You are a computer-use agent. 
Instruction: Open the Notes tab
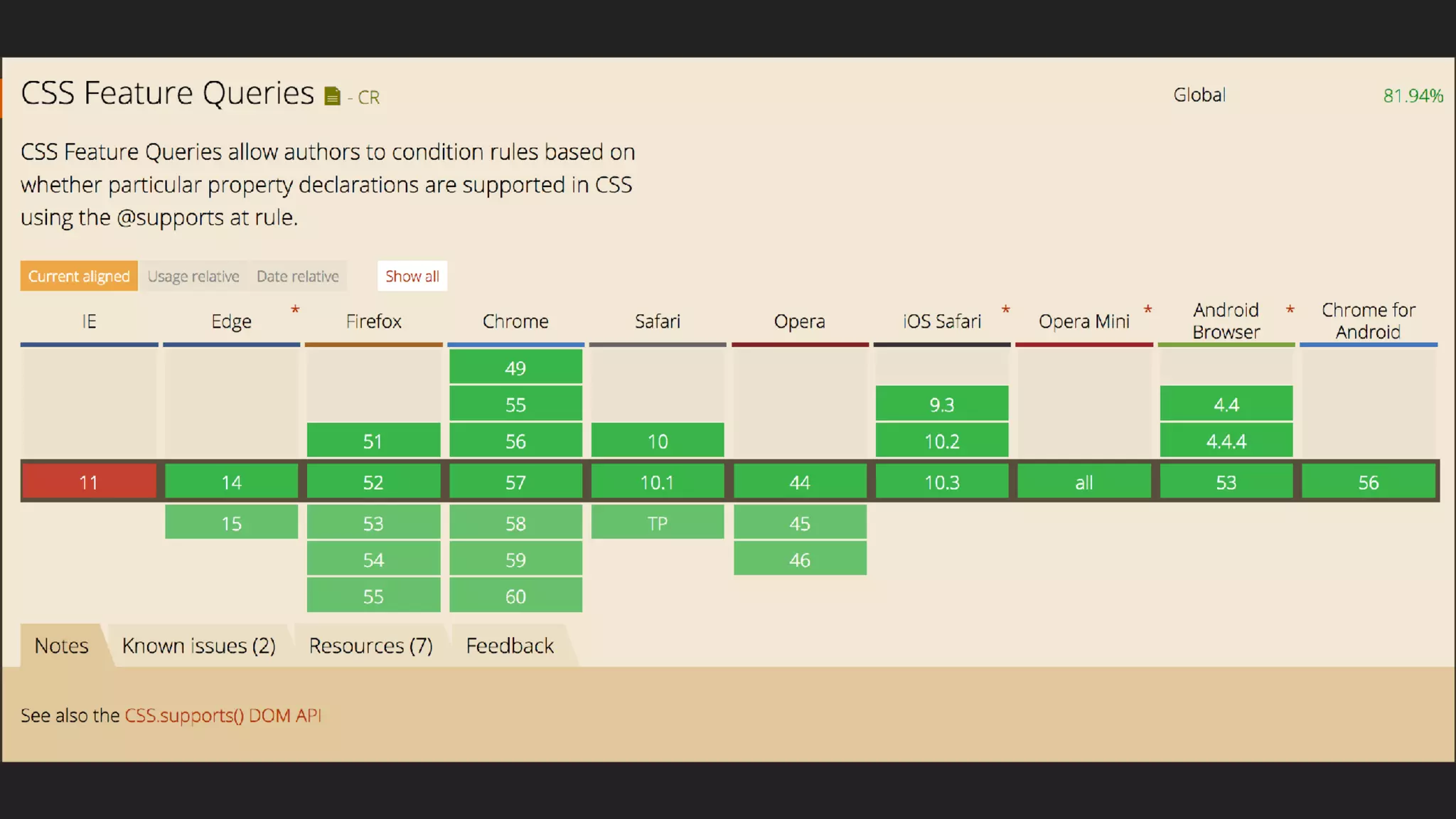pos(62,646)
